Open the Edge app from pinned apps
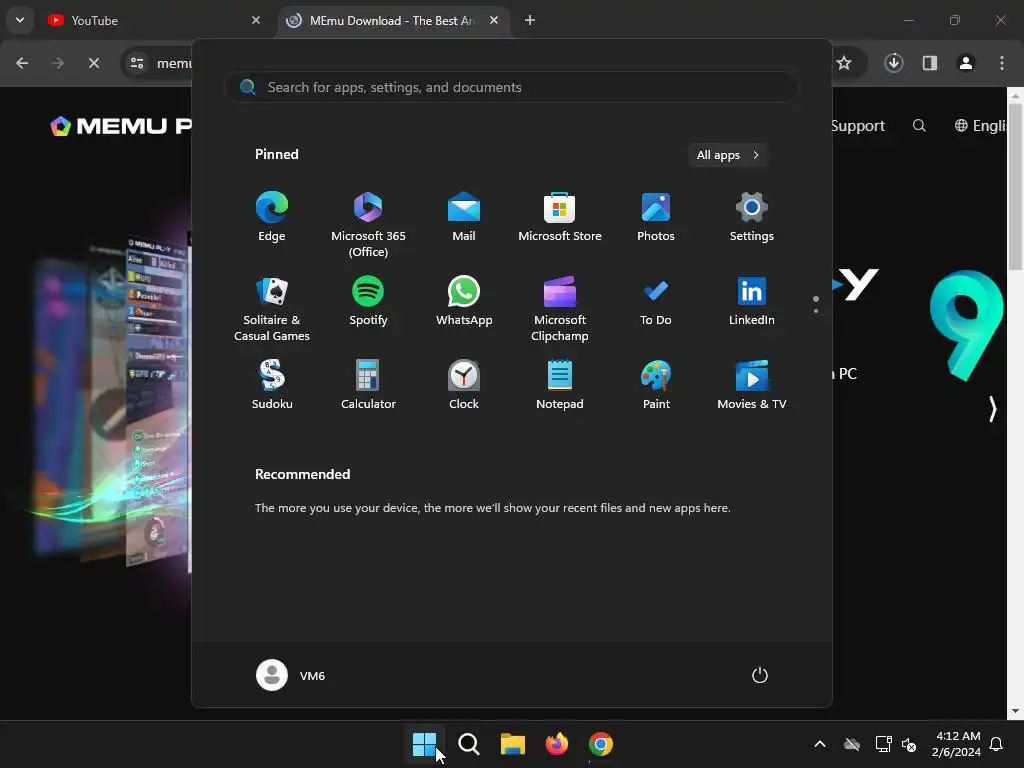Screen dimensions: 1024x768 click(272, 217)
